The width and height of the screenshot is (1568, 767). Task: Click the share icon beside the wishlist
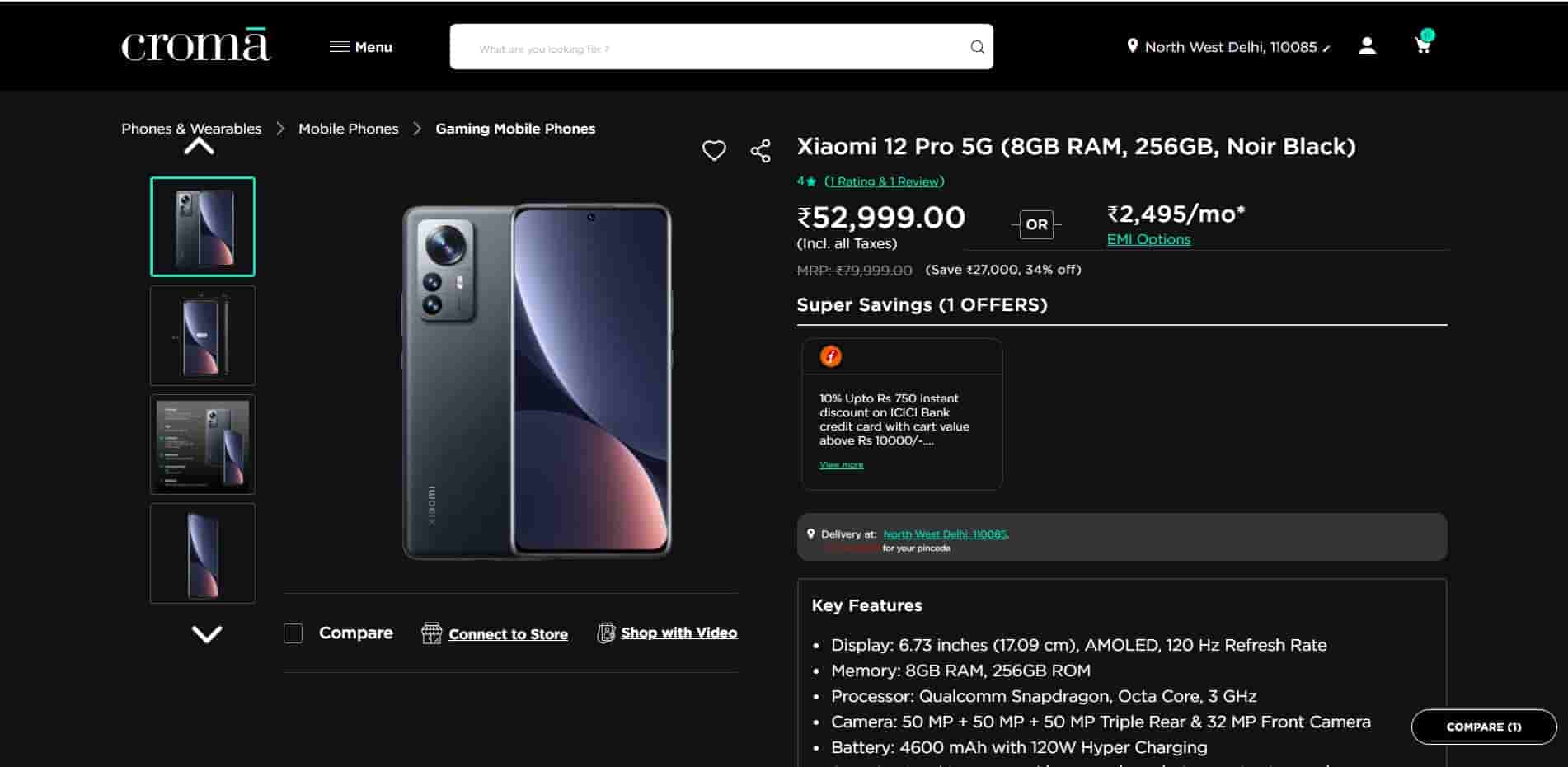pos(760,151)
